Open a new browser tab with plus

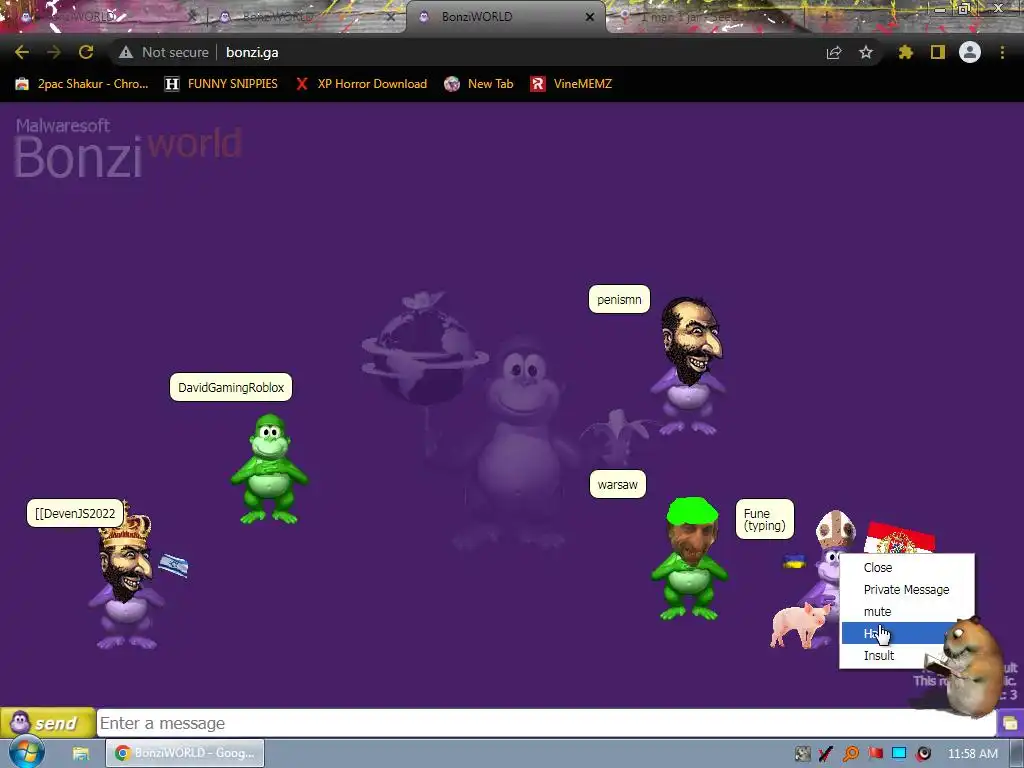(825, 17)
